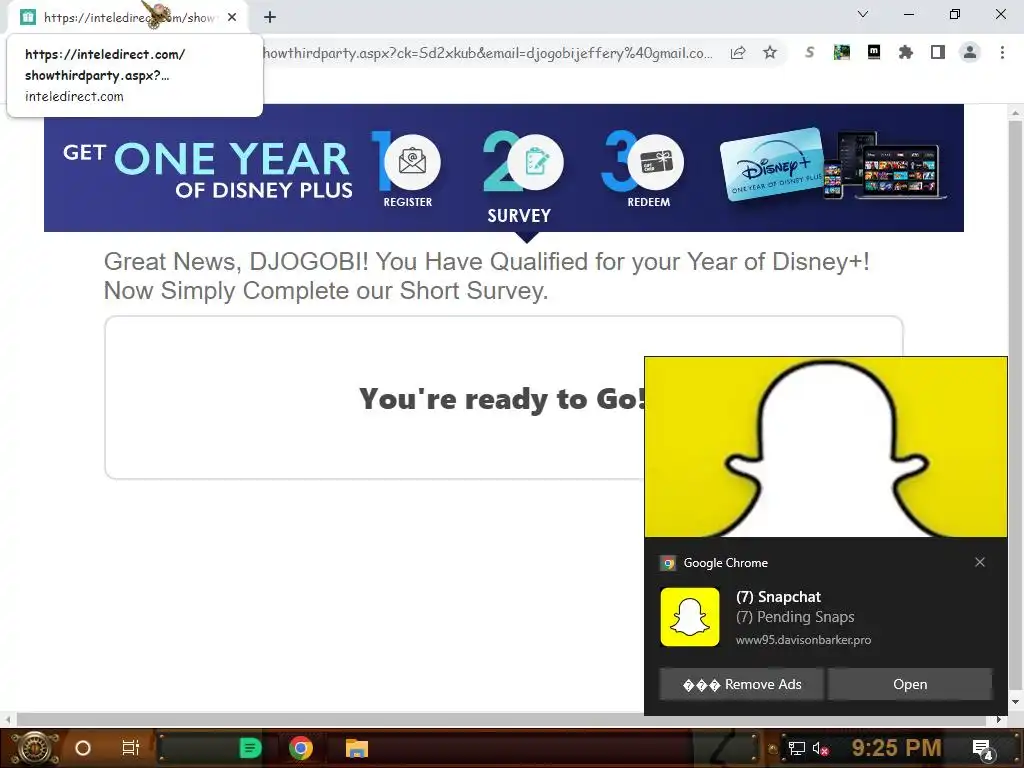Viewport: 1024px width, 768px height.
Task: Click the network icon in system tray
Action: coord(796,748)
